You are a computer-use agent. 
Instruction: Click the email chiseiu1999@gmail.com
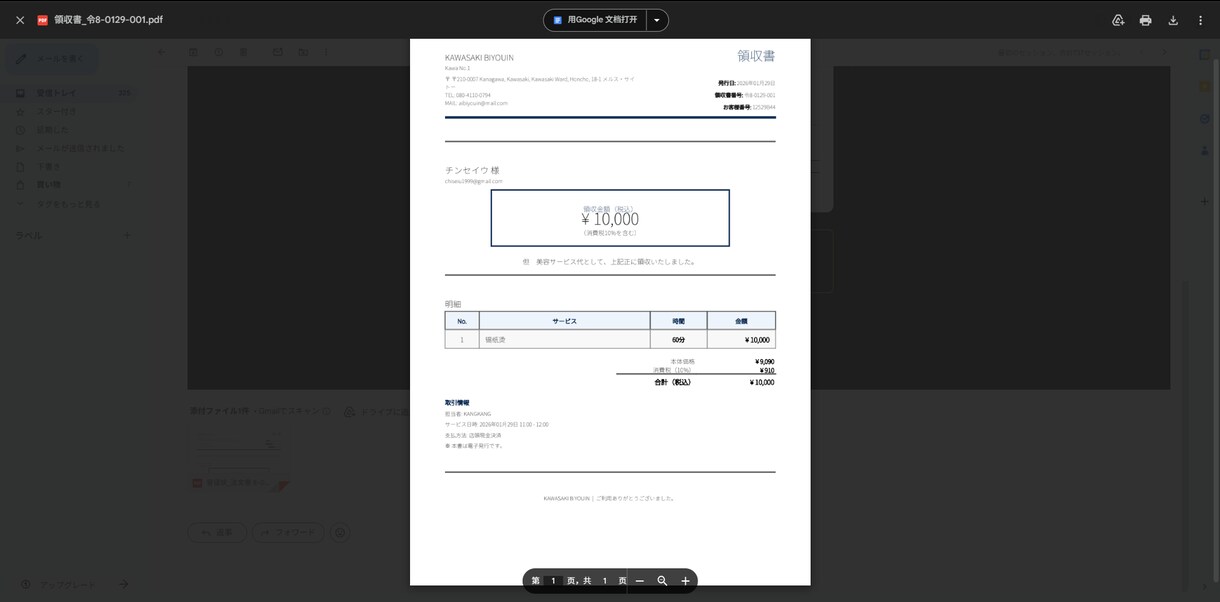pyautogui.click(x=474, y=181)
